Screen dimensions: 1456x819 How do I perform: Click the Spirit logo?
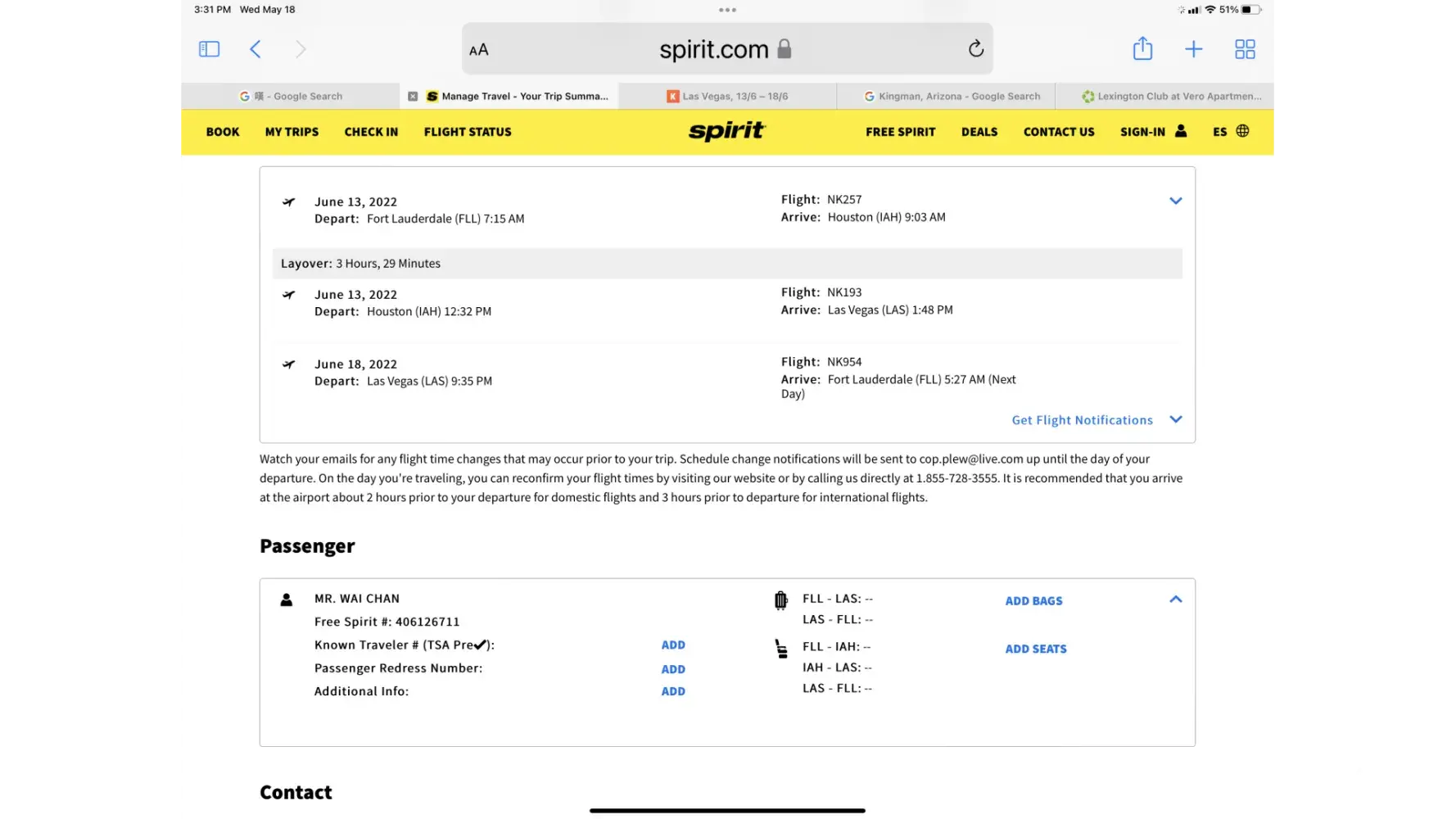(726, 131)
